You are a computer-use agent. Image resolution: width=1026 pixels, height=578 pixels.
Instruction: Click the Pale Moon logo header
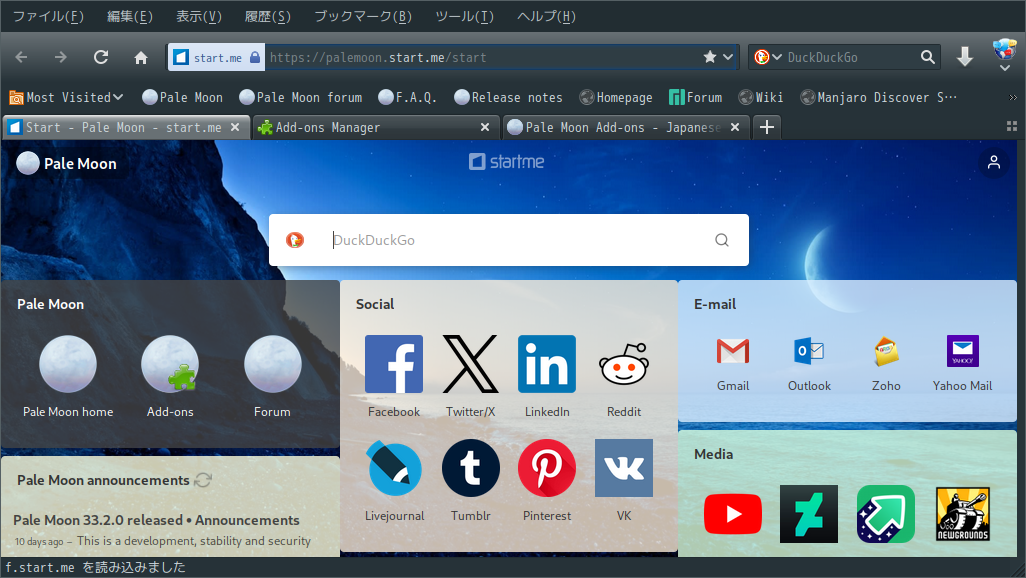click(66, 164)
